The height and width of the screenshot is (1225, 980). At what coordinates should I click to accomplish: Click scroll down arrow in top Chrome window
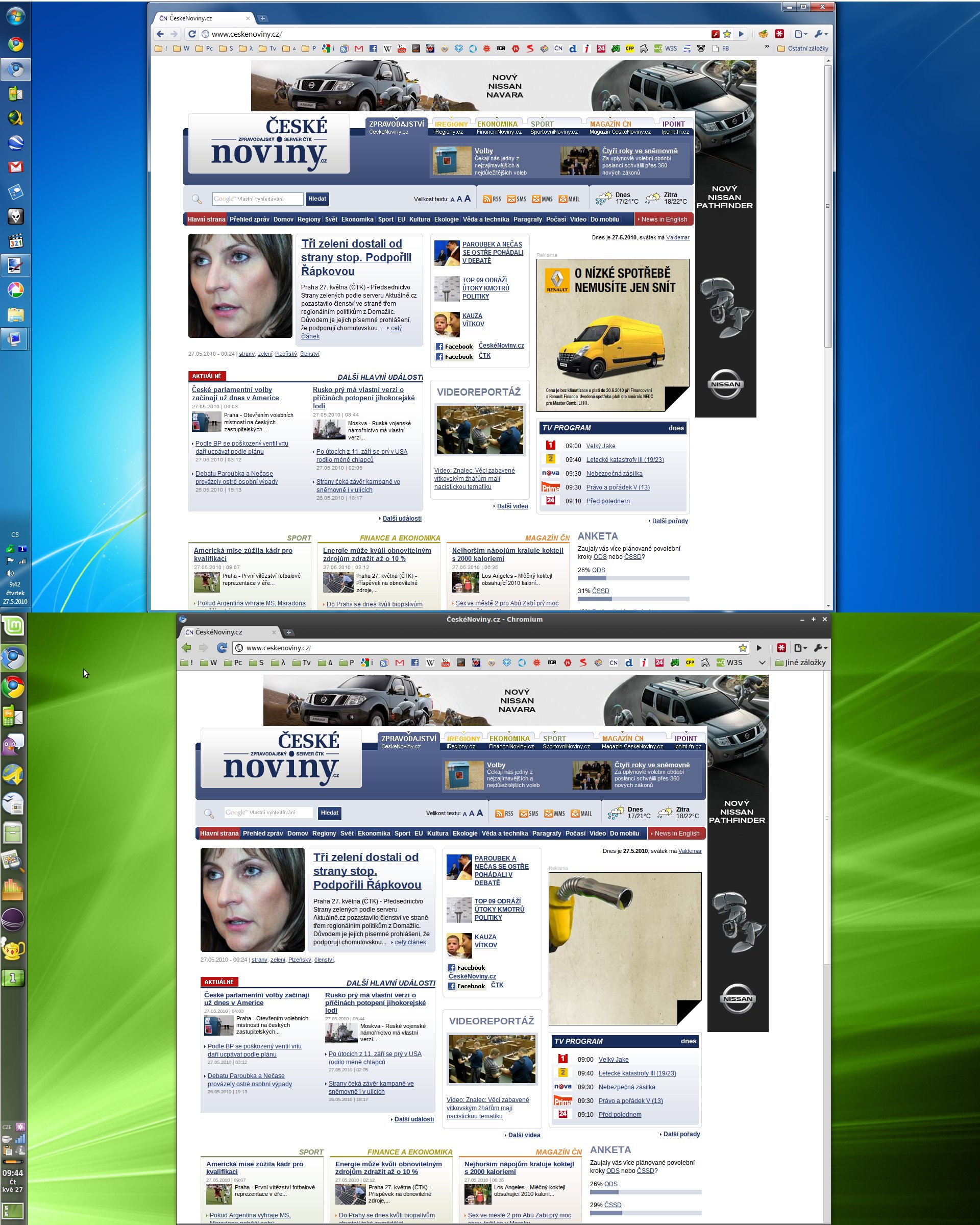pyautogui.click(x=828, y=606)
